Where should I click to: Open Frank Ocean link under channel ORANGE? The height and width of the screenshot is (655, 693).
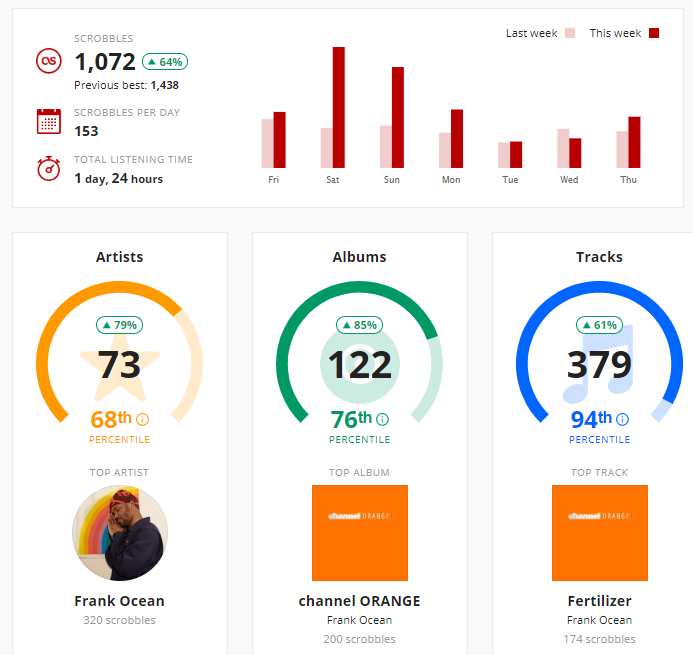tap(359, 620)
